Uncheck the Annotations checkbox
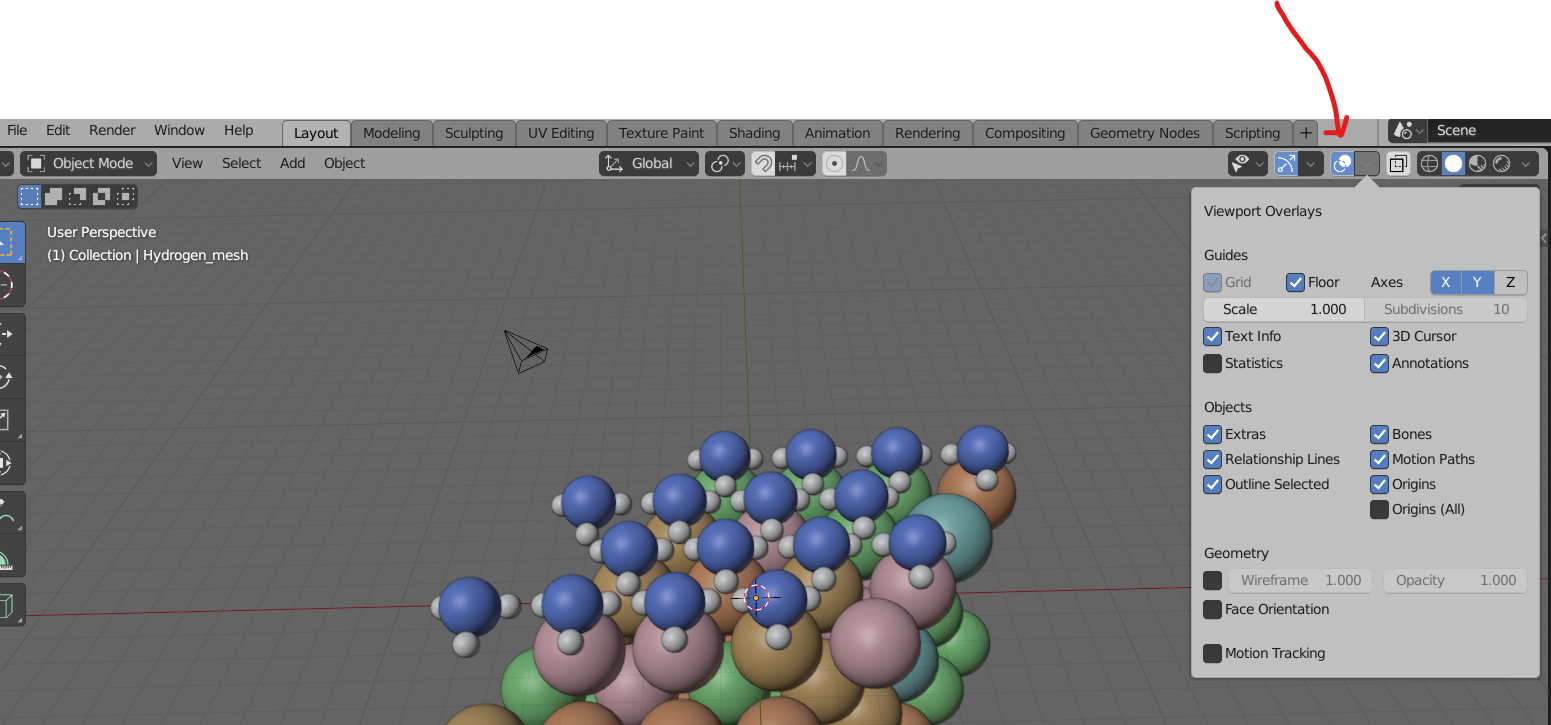Viewport: 1551px width, 725px height. click(x=1380, y=363)
